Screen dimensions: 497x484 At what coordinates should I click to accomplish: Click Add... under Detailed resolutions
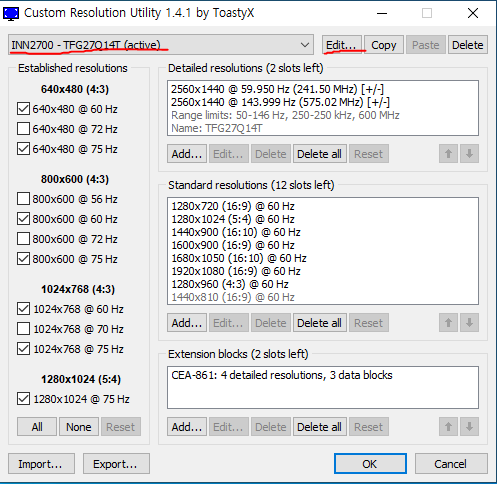[x=187, y=154]
